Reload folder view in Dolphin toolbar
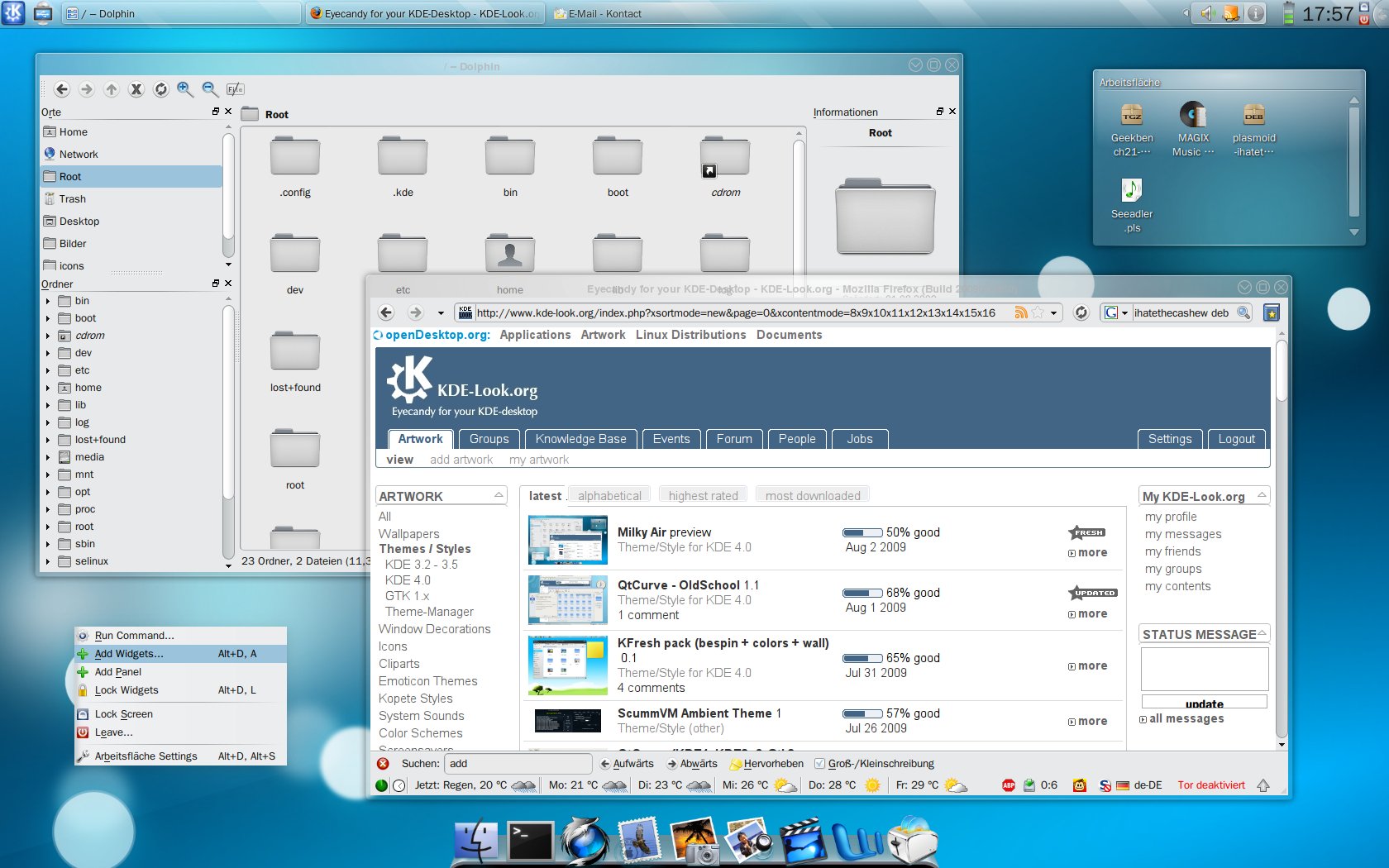 [x=161, y=89]
